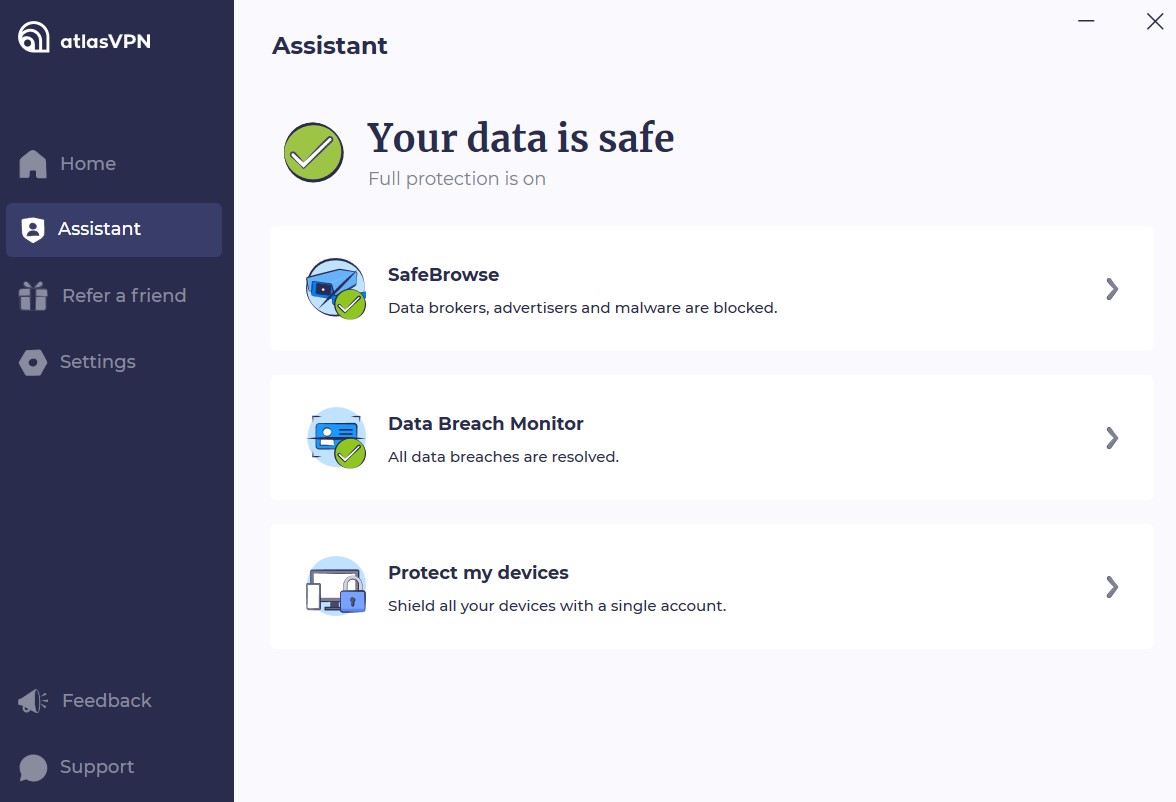Open the Support section
The width and height of the screenshot is (1176, 802).
pos(114,767)
